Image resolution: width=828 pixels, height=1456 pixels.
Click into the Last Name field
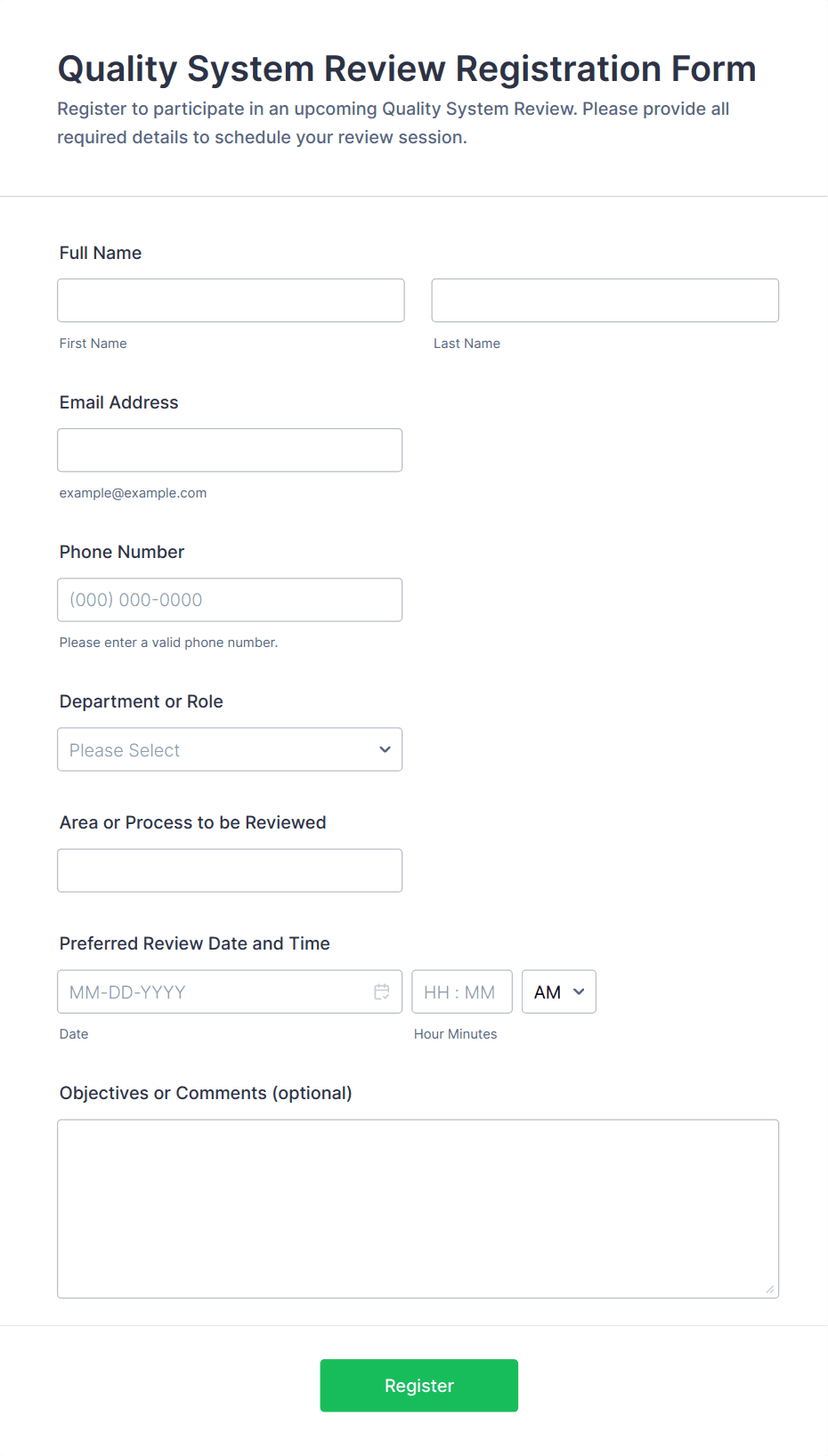coord(605,301)
